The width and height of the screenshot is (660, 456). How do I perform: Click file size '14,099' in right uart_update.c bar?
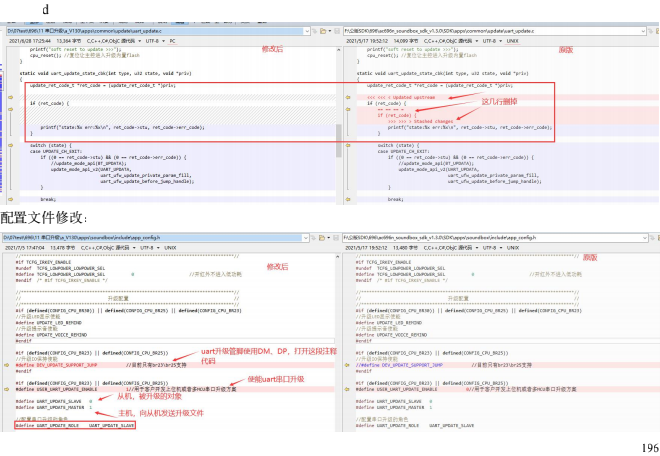coord(401,41)
